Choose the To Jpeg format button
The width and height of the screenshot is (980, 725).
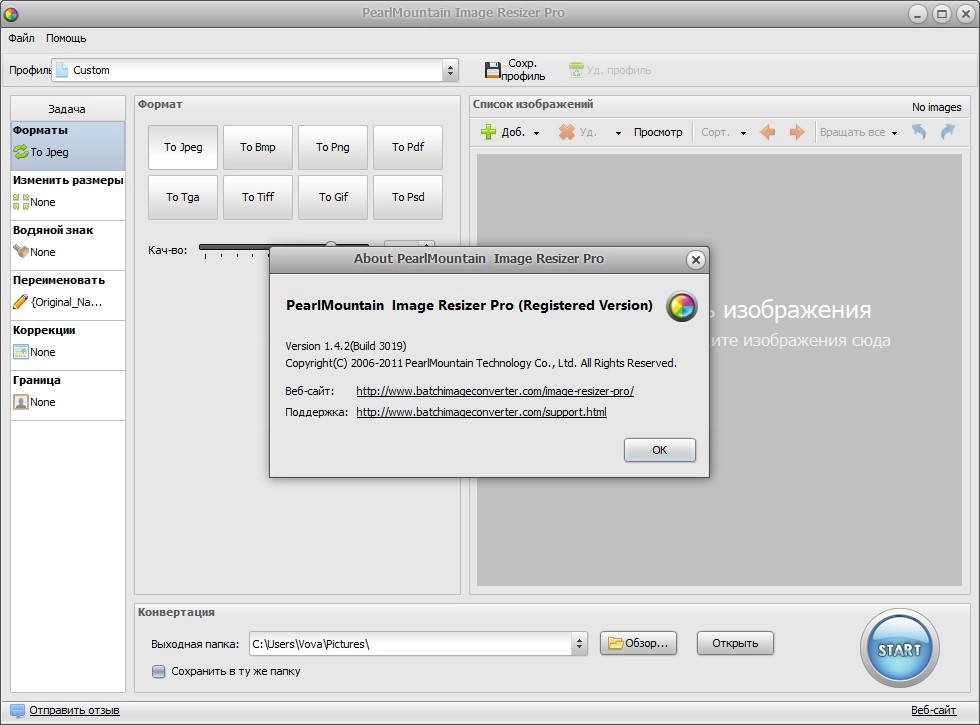(x=183, y=148)
